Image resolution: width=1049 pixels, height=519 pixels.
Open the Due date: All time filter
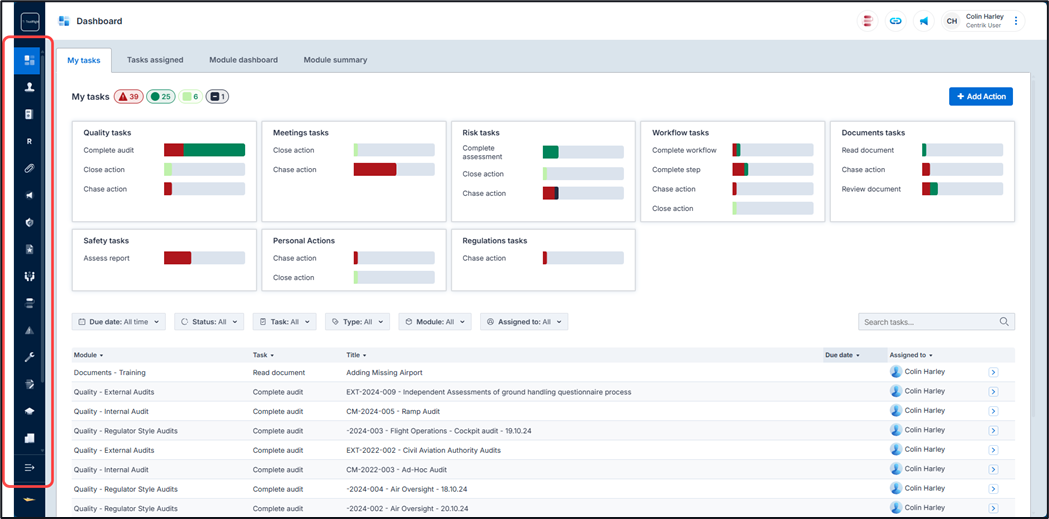pyautogui.click(x=118, y=322)
